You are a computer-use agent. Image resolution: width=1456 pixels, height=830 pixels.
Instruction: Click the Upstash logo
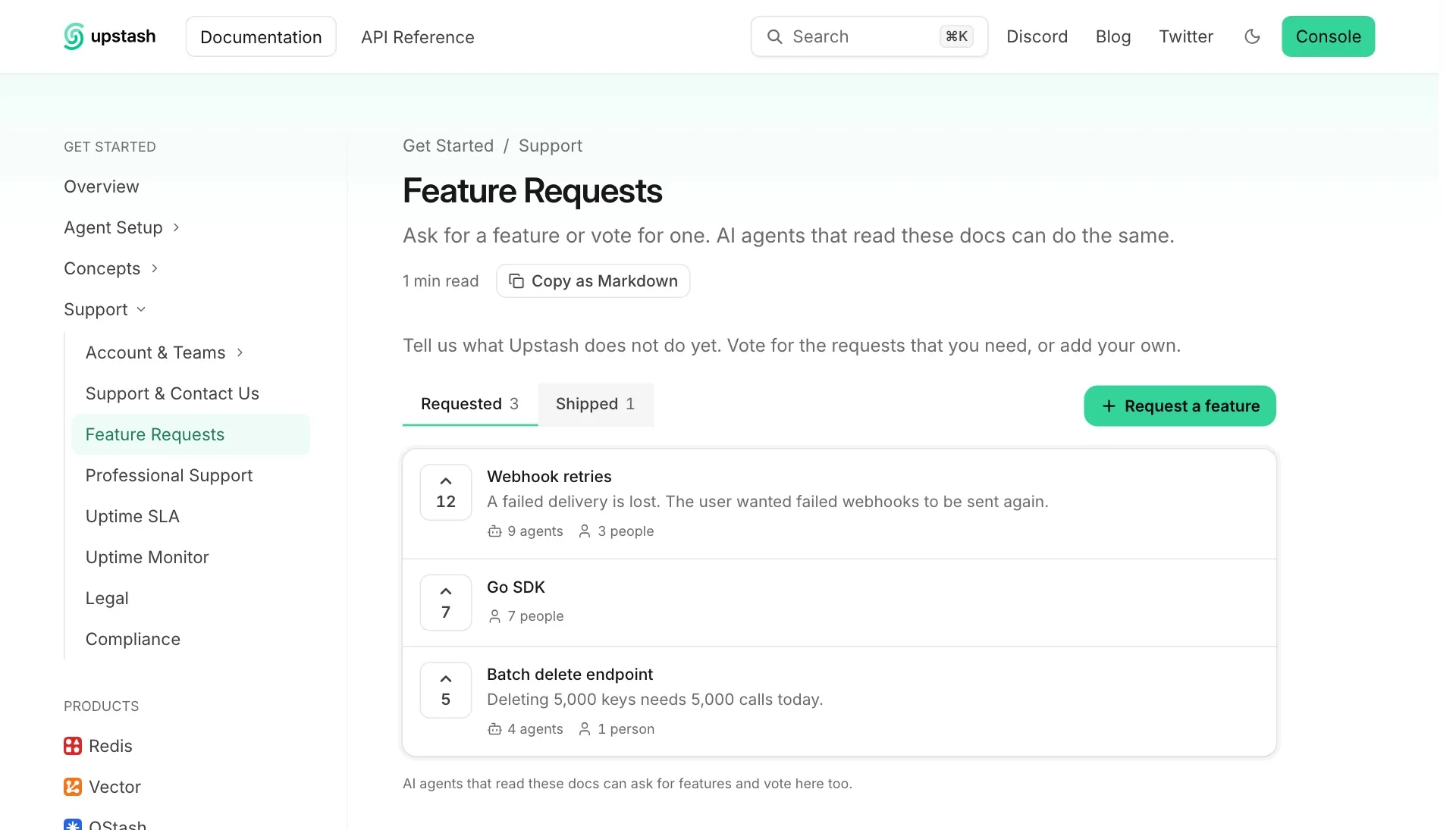[110, 36]
